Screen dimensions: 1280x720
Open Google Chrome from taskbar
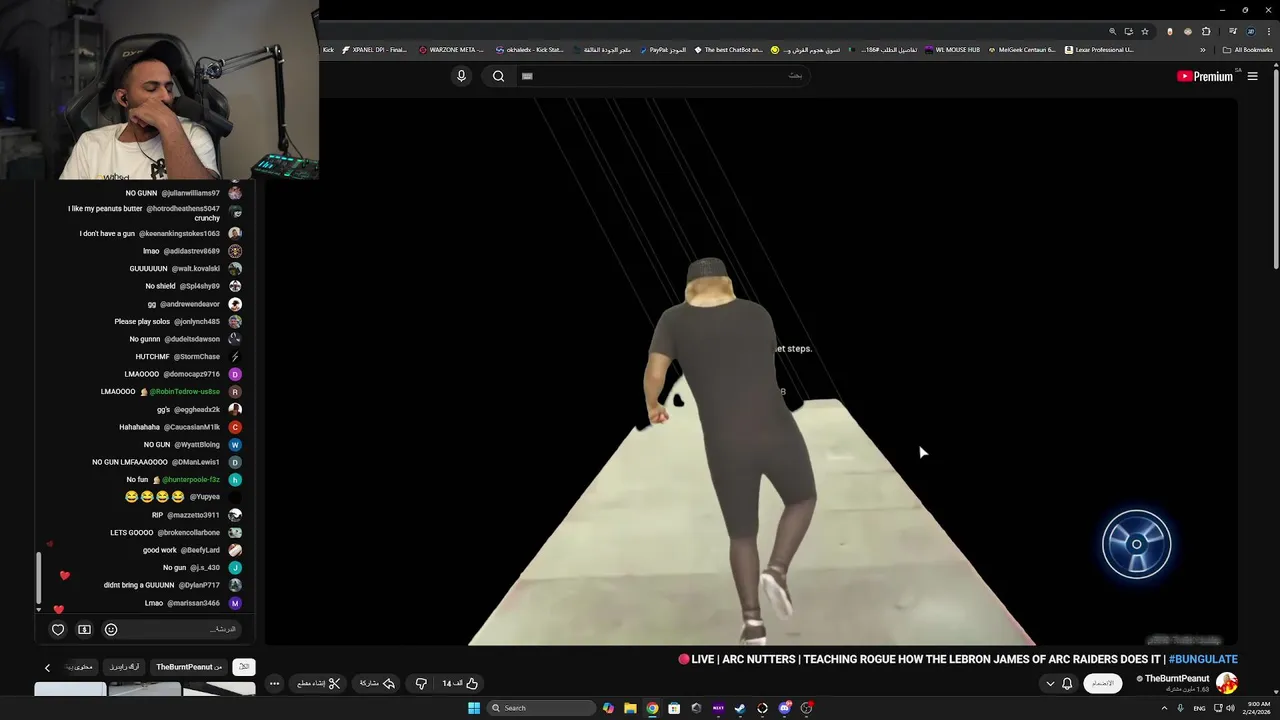click(652, 708)
